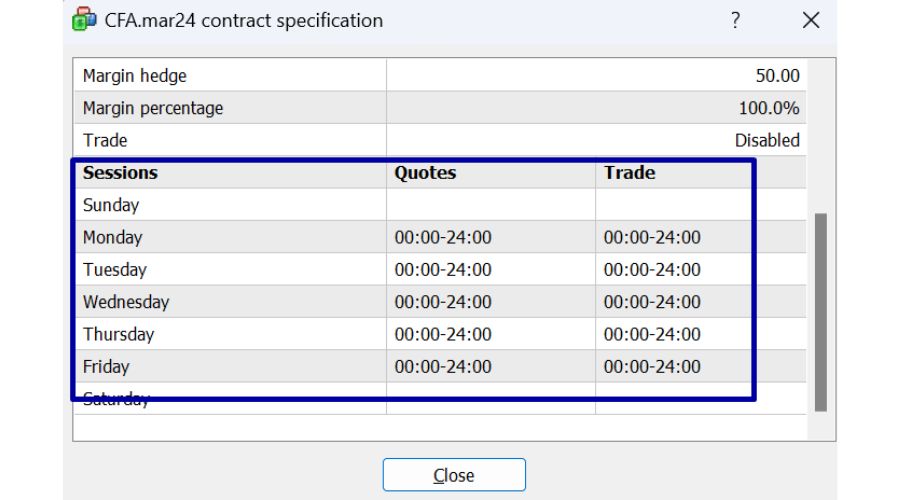This screenshot has width=900, height=500.
Task: Click Wednesday trade time 00:00-24:00
Action: pyautogui.click(x=652, y=302)
